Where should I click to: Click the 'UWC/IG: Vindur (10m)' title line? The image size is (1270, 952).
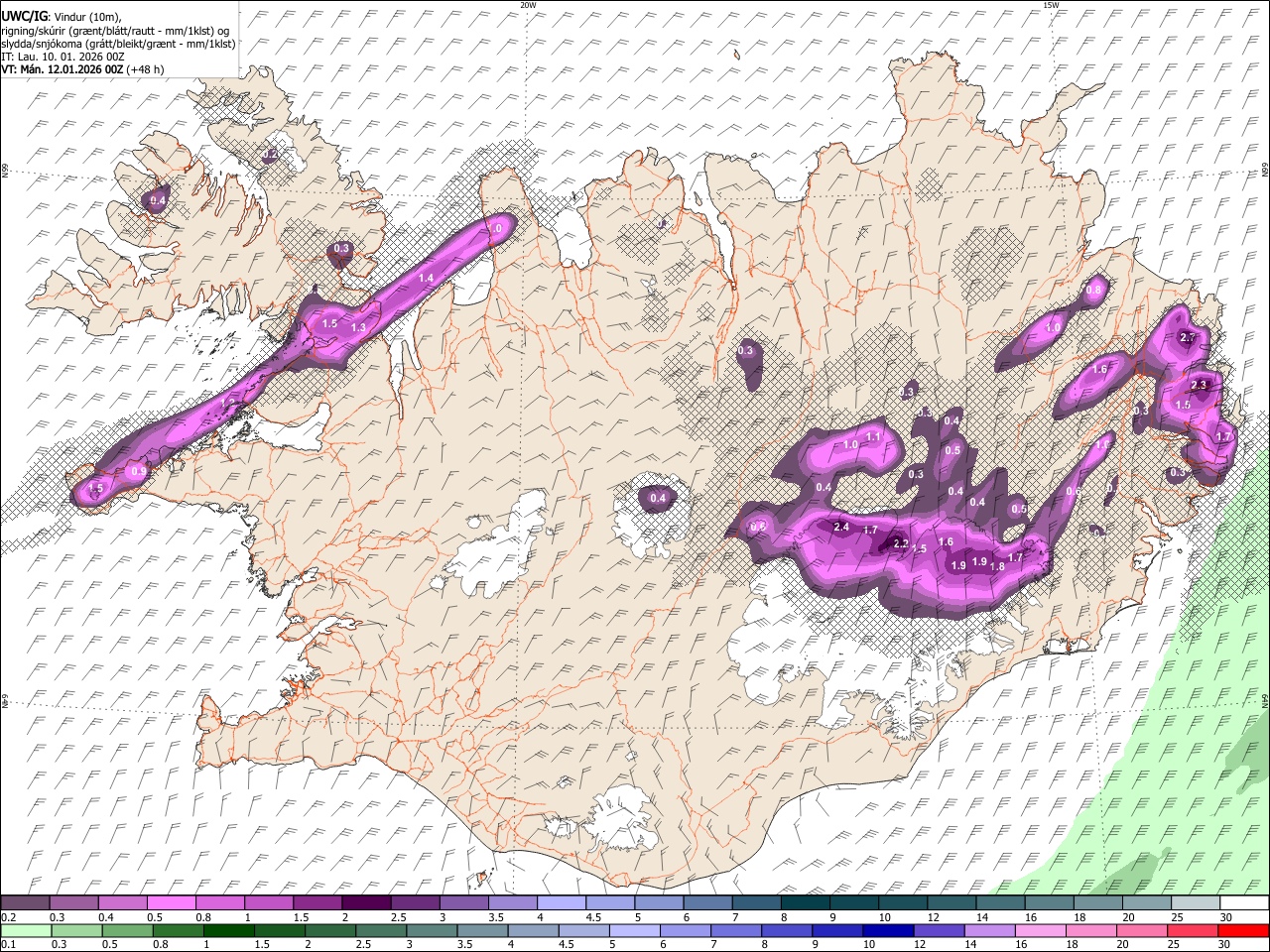tap(61, 16)
